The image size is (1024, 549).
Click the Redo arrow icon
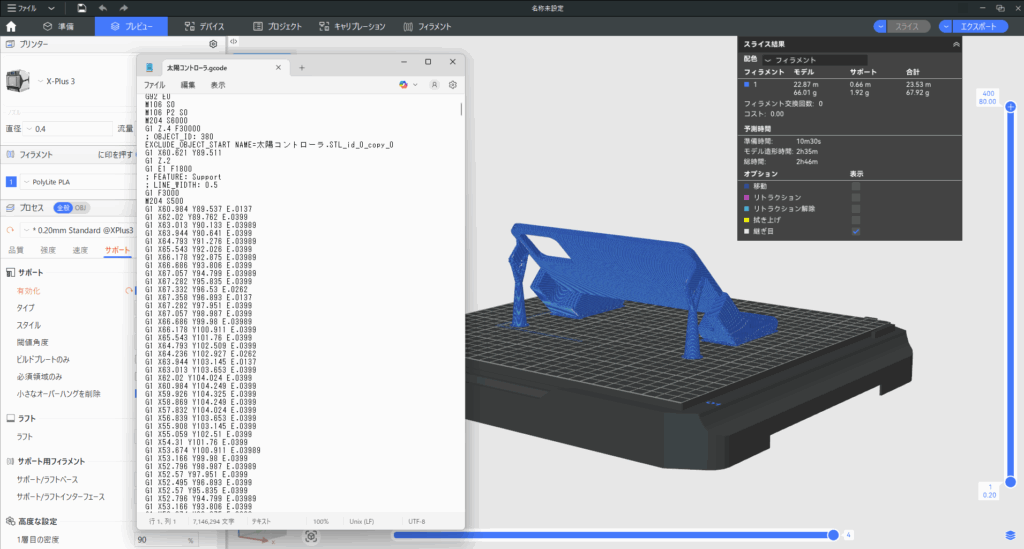[122, 8]
